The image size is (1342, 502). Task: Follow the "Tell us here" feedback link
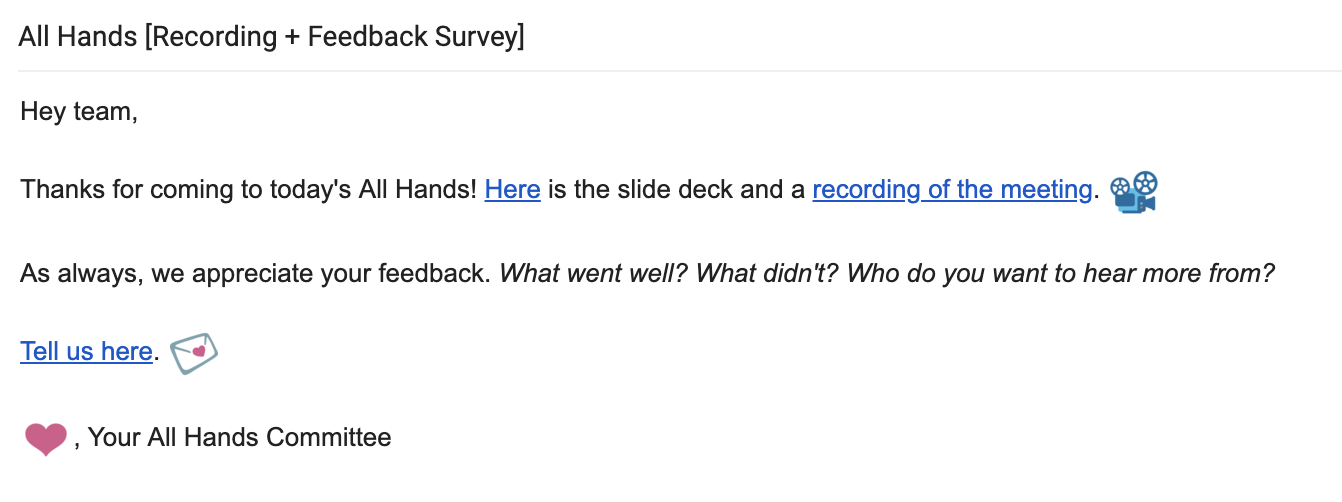pyautogui.click(x=86, y=352)
